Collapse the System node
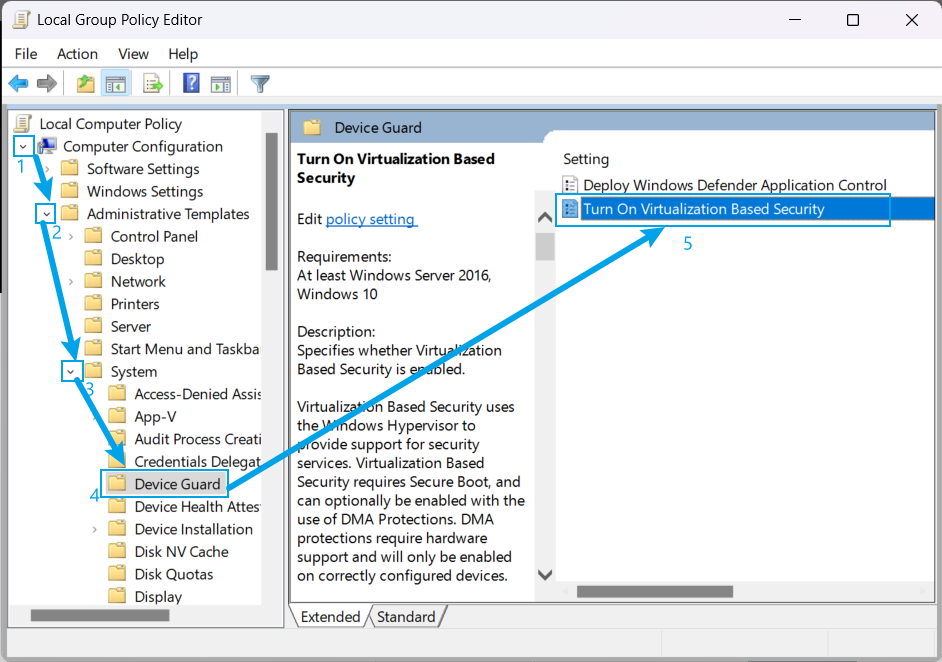Image resolution: width=942 pixels, height=662 pixels. click(x=71, y=372)
